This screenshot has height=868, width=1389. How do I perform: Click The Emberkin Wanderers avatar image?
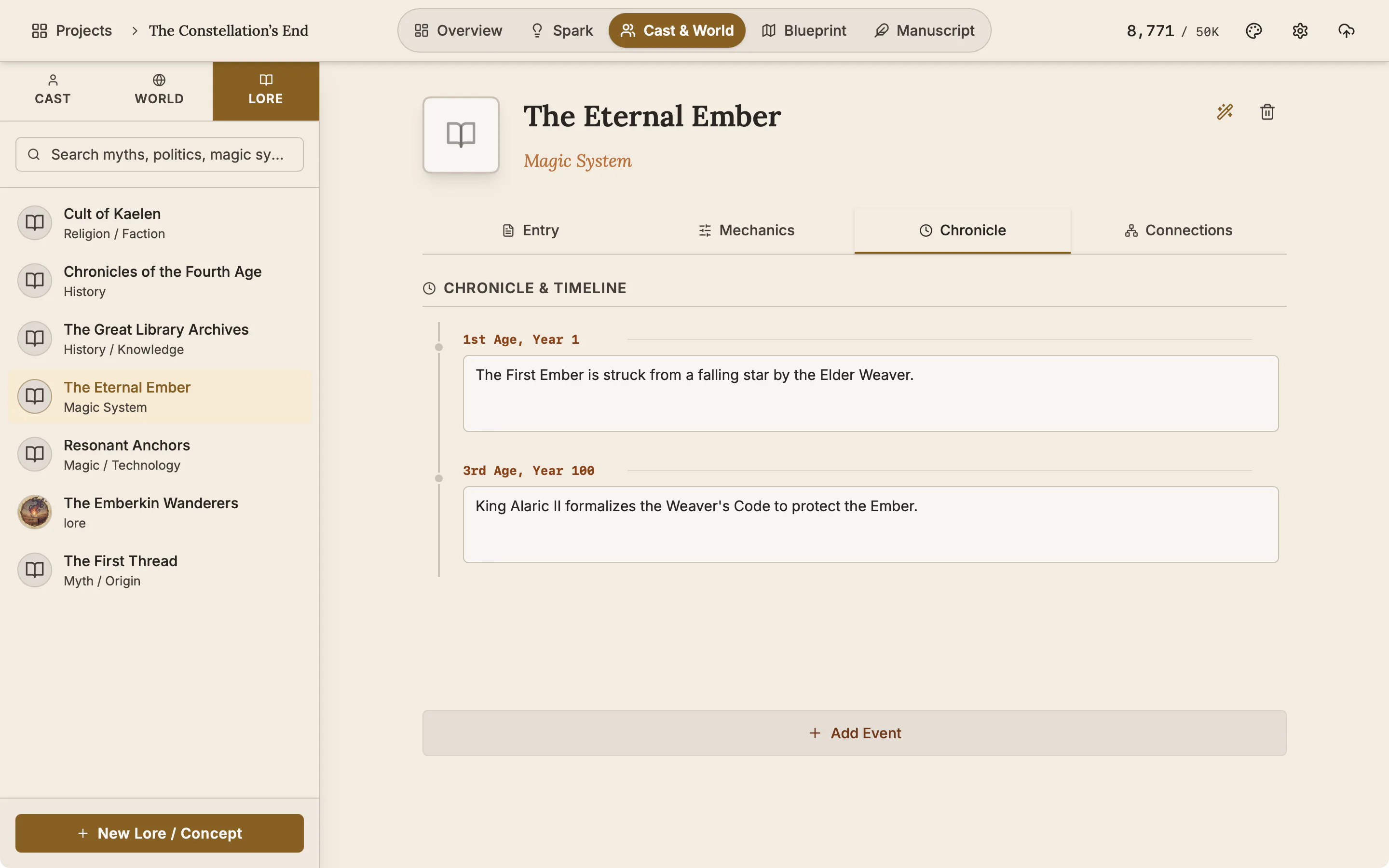pyautogui.click(x=34, y=512)
